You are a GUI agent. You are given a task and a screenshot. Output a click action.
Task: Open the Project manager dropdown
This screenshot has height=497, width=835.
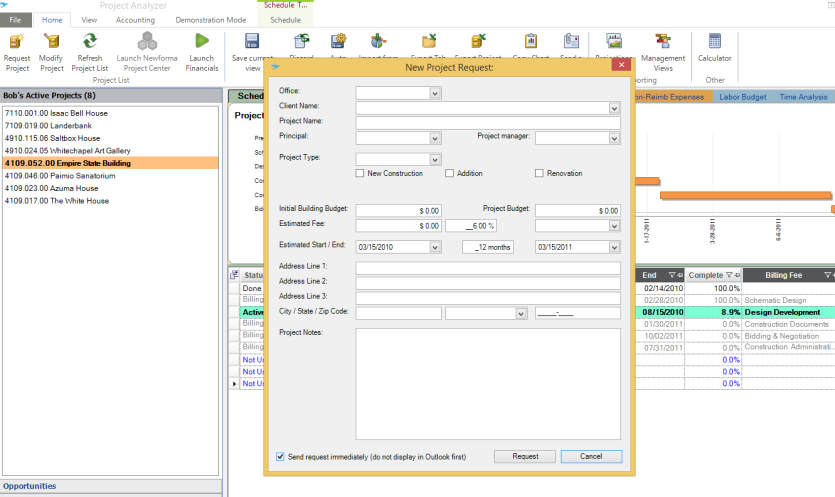pos(615,138)
